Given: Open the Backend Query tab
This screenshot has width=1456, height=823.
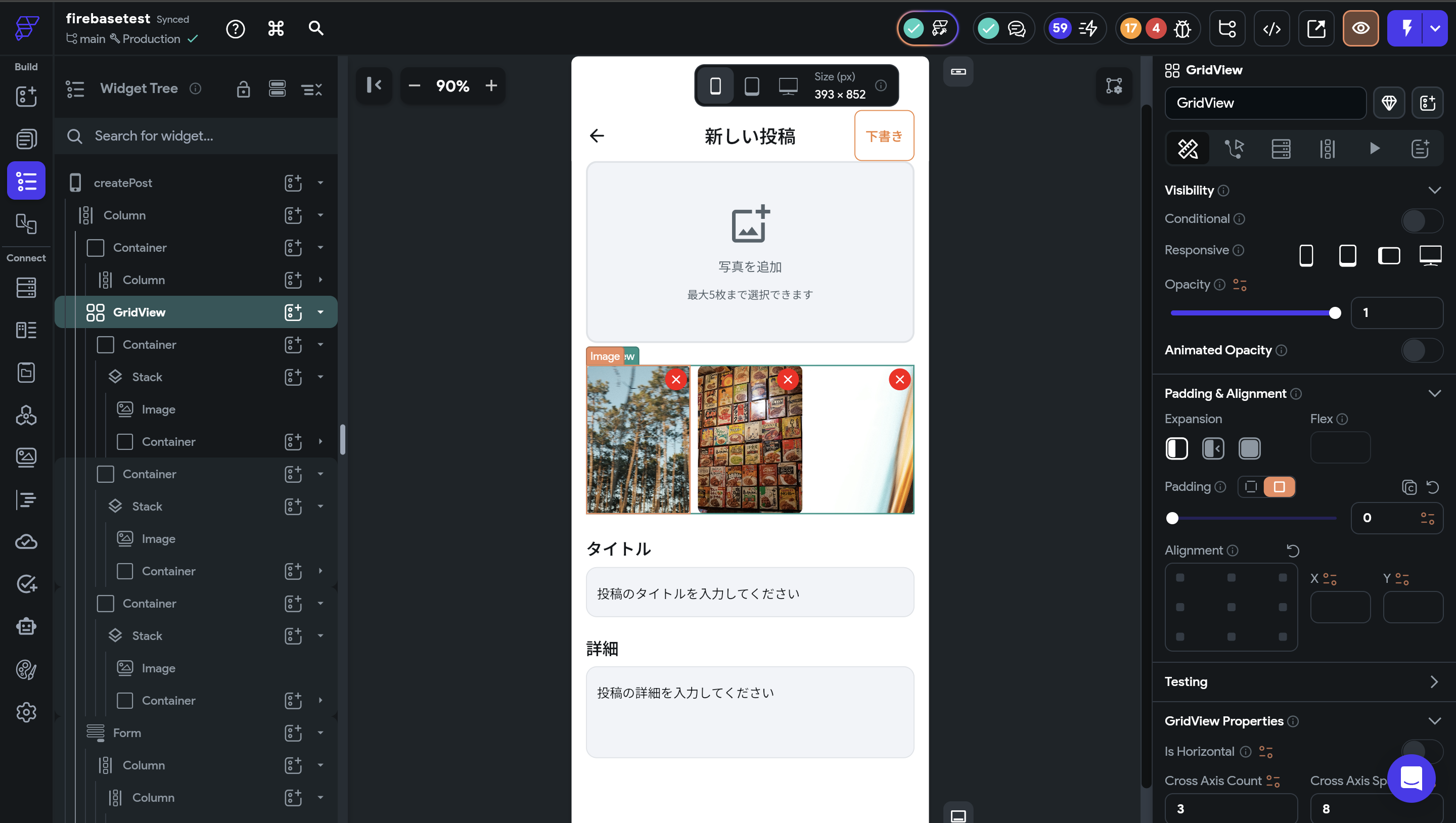Looking at the screenshot, I should 1281,149.
